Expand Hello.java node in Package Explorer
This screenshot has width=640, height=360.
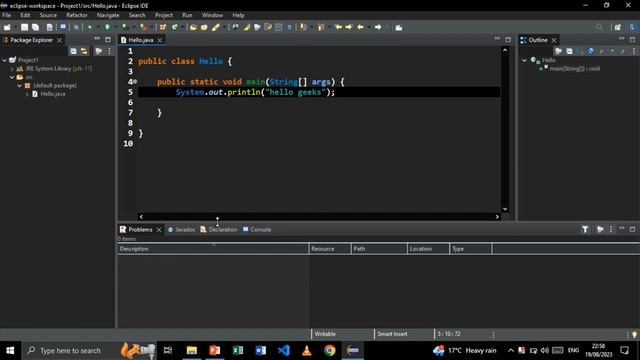point(27,94)
